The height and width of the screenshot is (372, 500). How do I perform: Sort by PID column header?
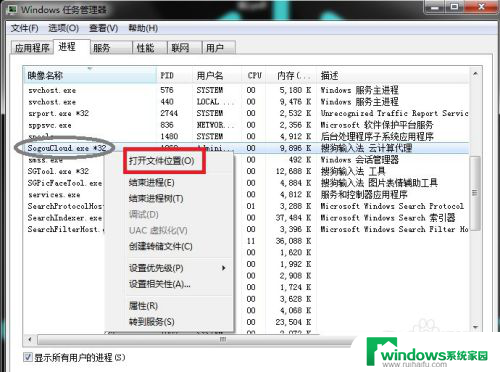tap(174, 75)
